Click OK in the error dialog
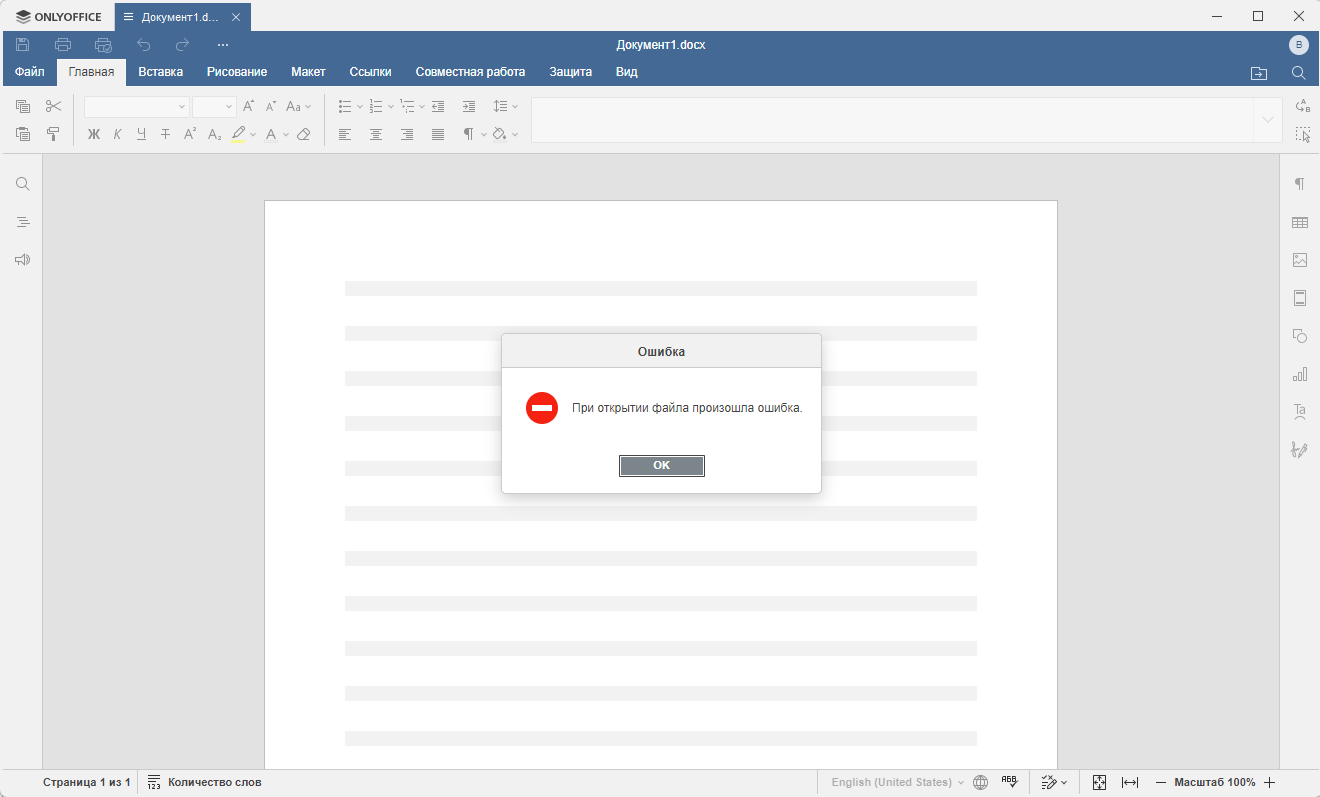1320x797 pixels. tap(661, 465)
